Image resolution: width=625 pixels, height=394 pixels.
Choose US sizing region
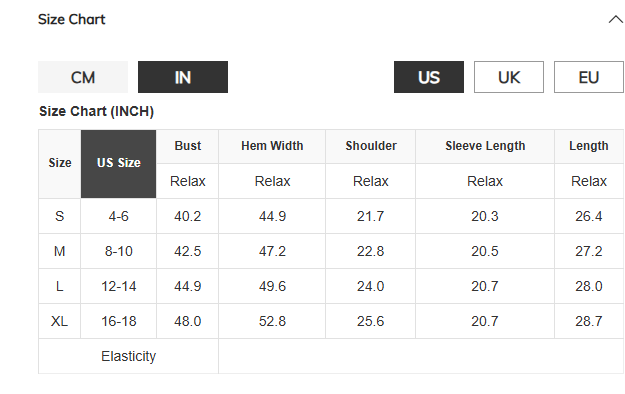point(429,77)
